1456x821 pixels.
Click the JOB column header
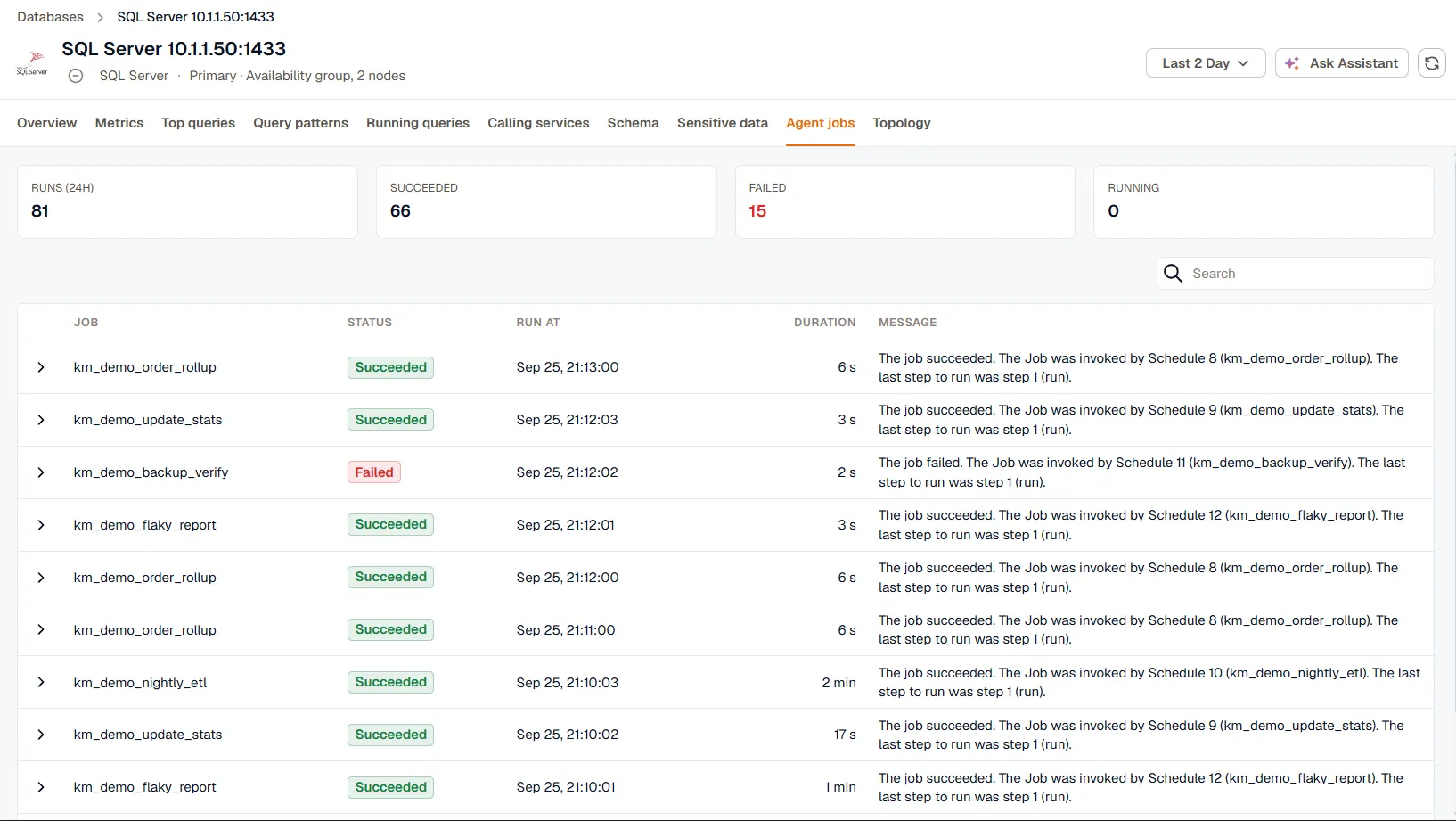[86, 323]
